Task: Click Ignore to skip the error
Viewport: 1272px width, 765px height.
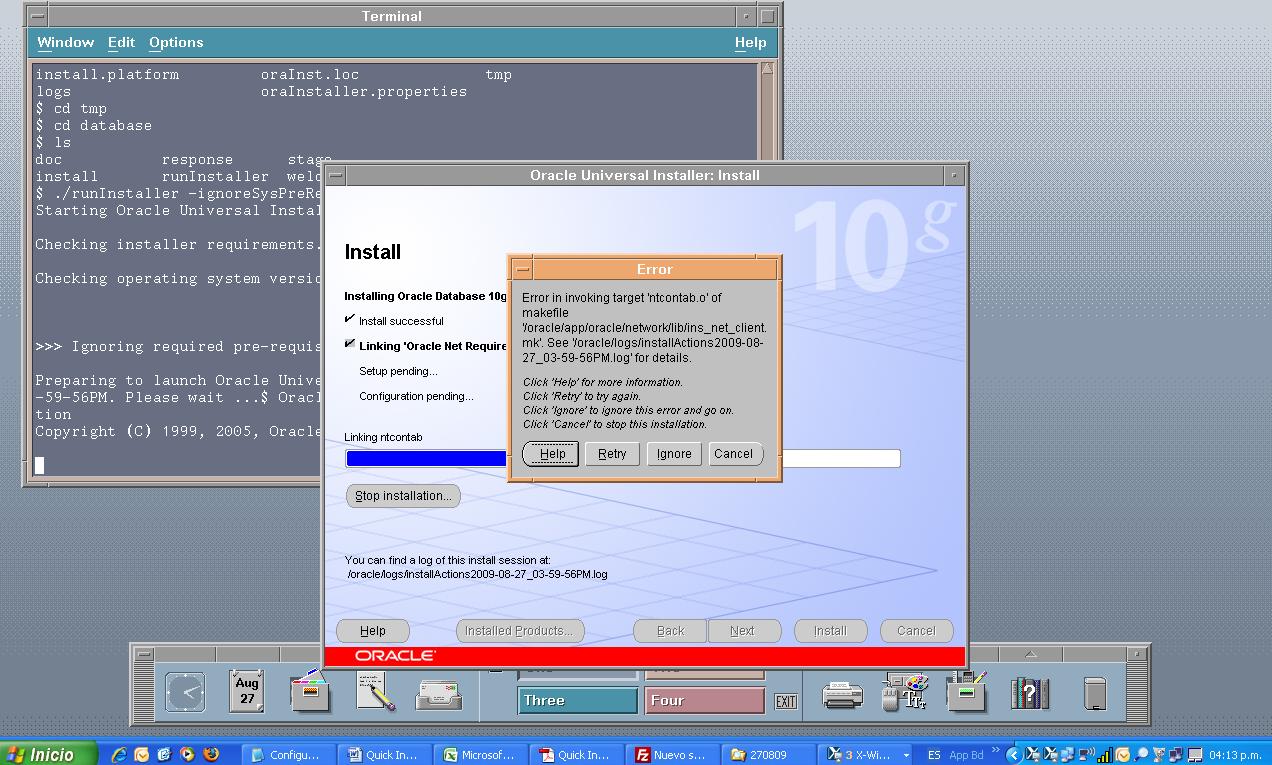Action: [674, 454]
